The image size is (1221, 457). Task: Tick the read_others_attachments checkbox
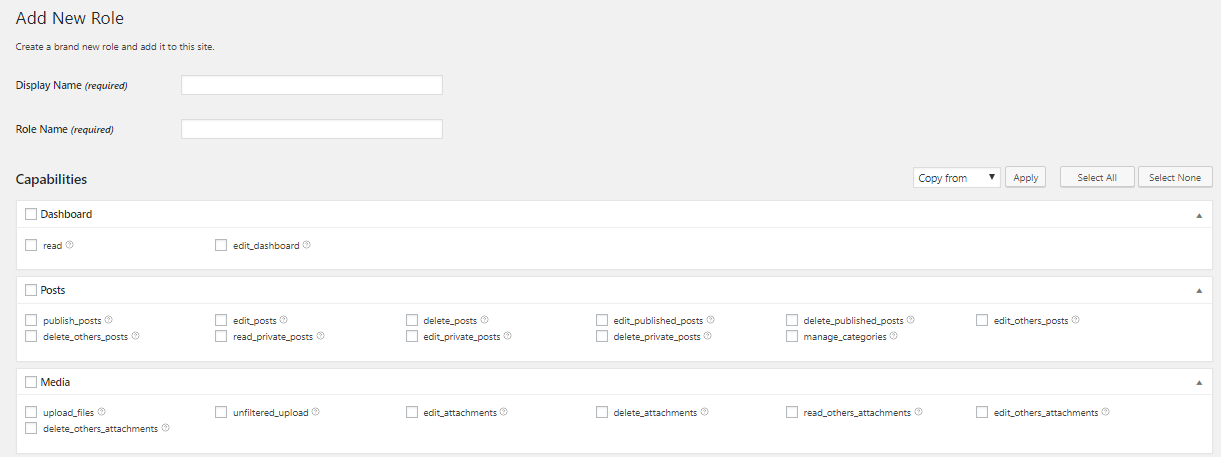(792, 412)
